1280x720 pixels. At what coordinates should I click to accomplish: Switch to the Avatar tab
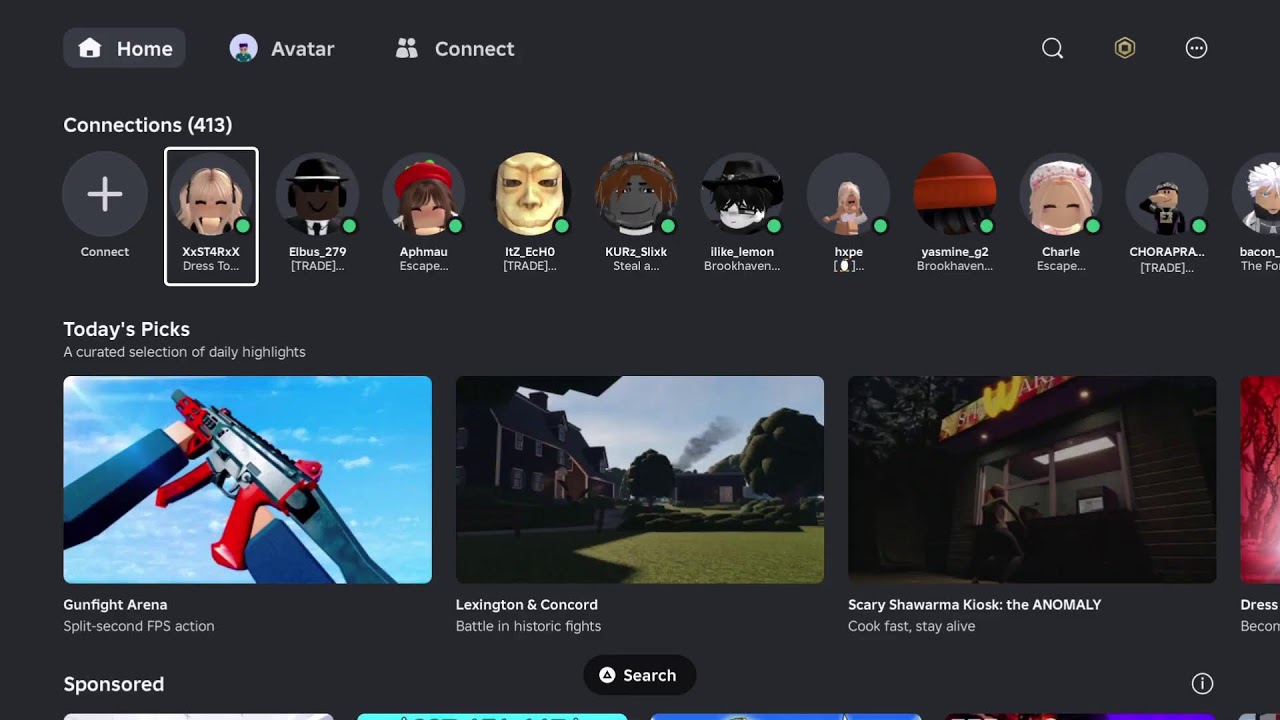(x=282, y=48)
